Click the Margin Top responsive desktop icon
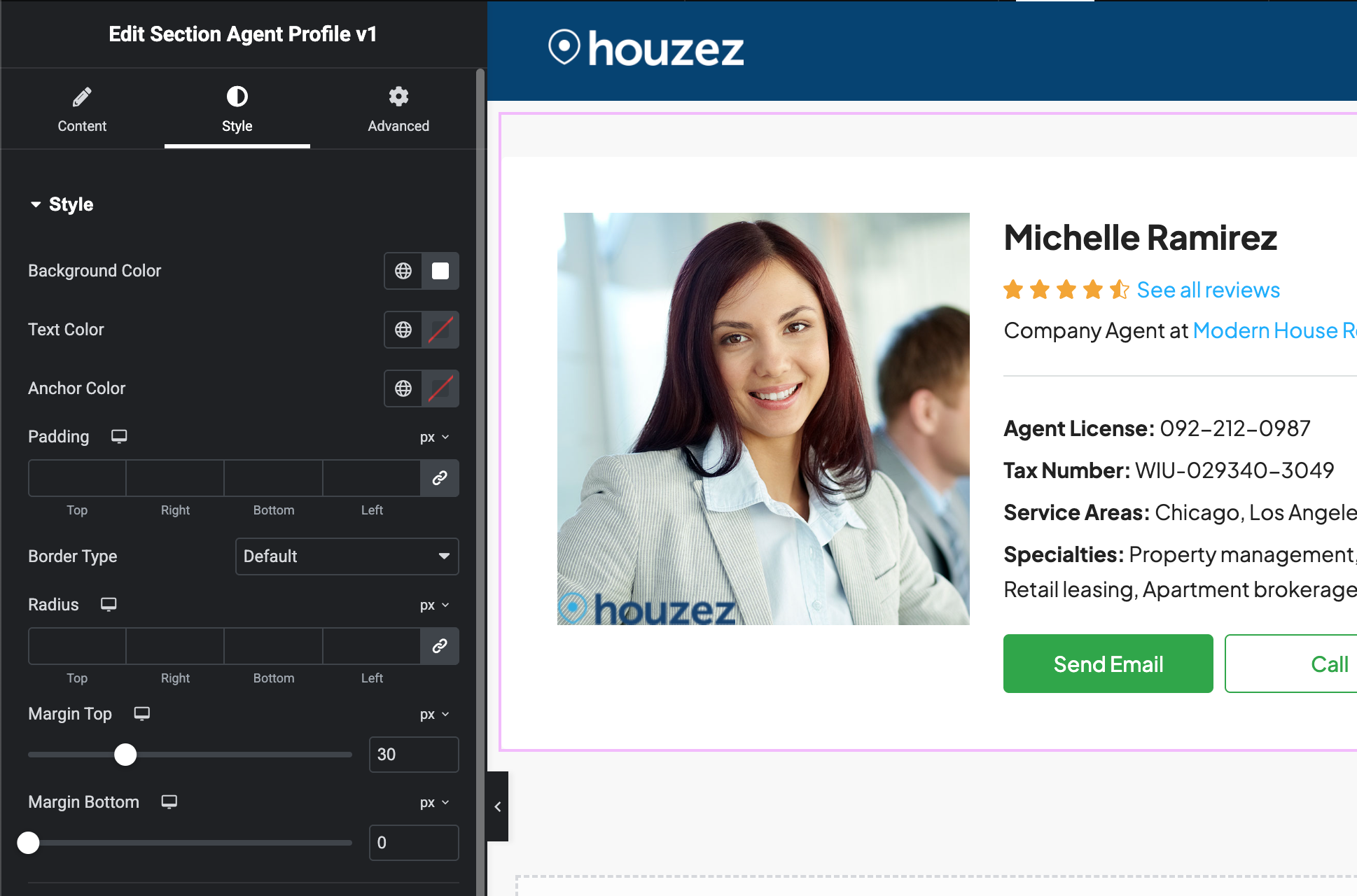 (141, 713)
